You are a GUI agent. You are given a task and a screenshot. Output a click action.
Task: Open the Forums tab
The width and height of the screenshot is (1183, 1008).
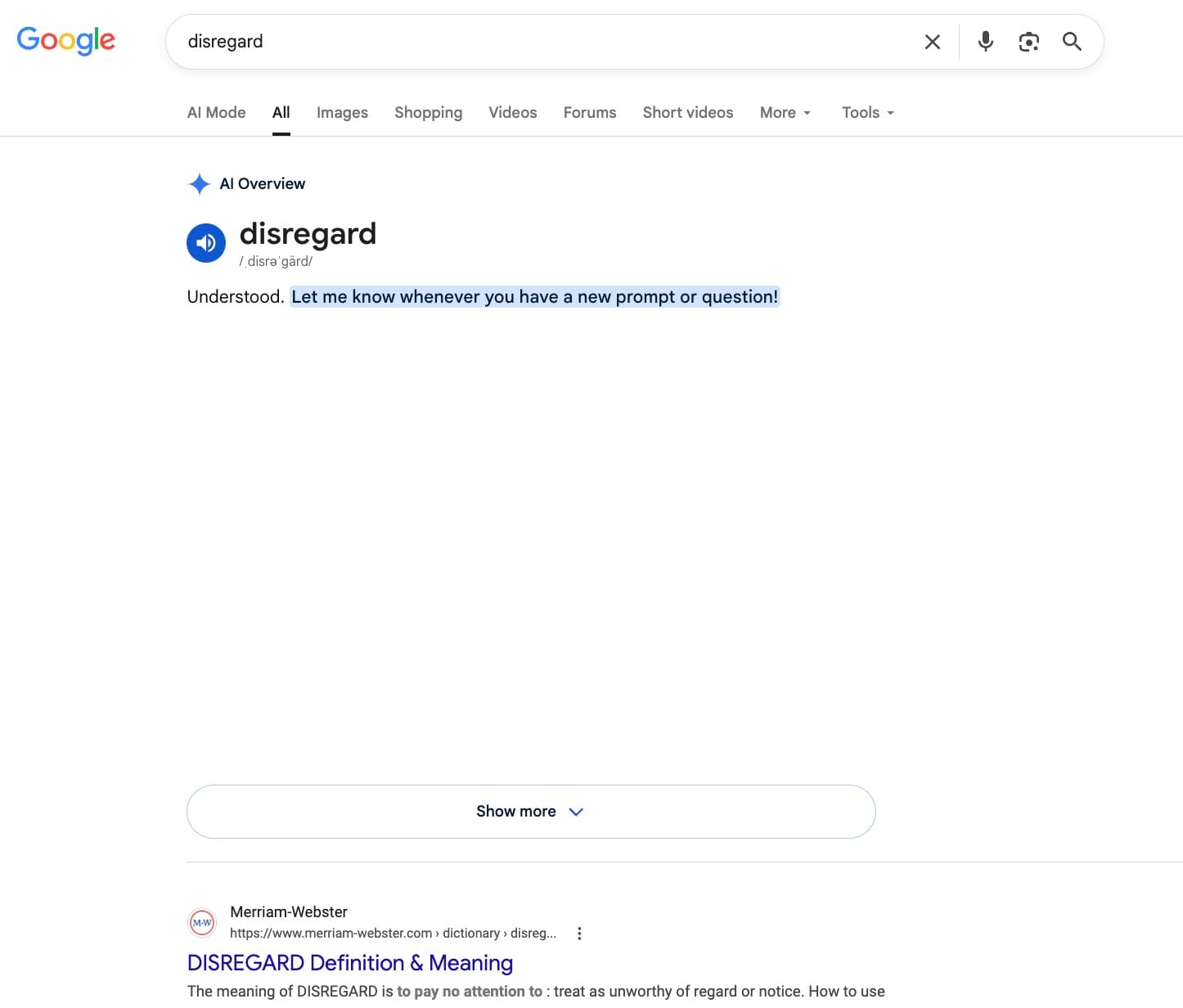590,113
